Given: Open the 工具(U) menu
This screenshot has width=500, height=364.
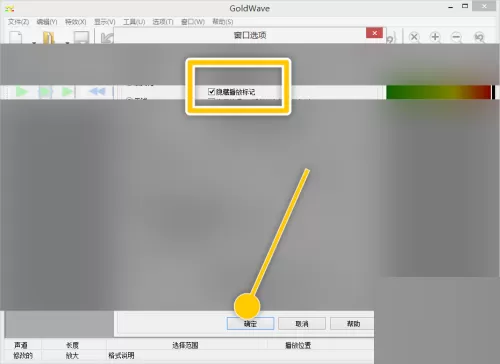Looking at the screenshot, I should pyautogui.click(x=134, y=22).
